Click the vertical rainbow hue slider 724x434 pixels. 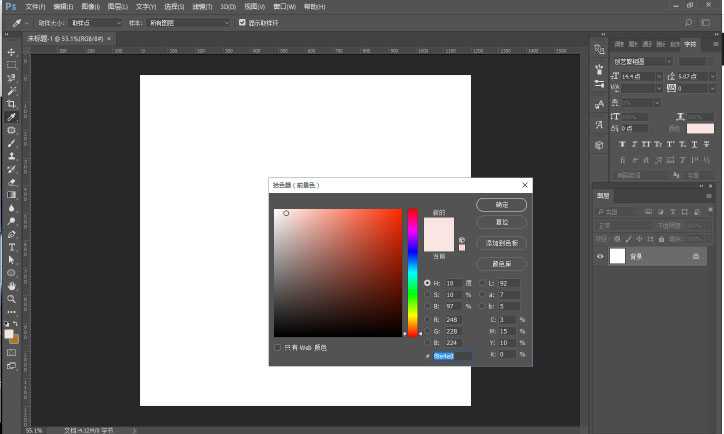pos(412,270)
